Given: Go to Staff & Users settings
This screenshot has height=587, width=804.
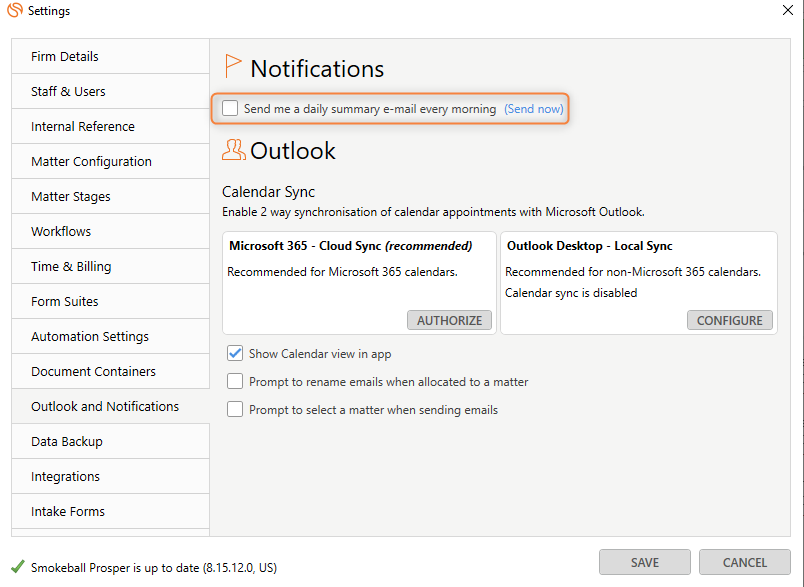Looking at the screenshot, I should (110, 91).
